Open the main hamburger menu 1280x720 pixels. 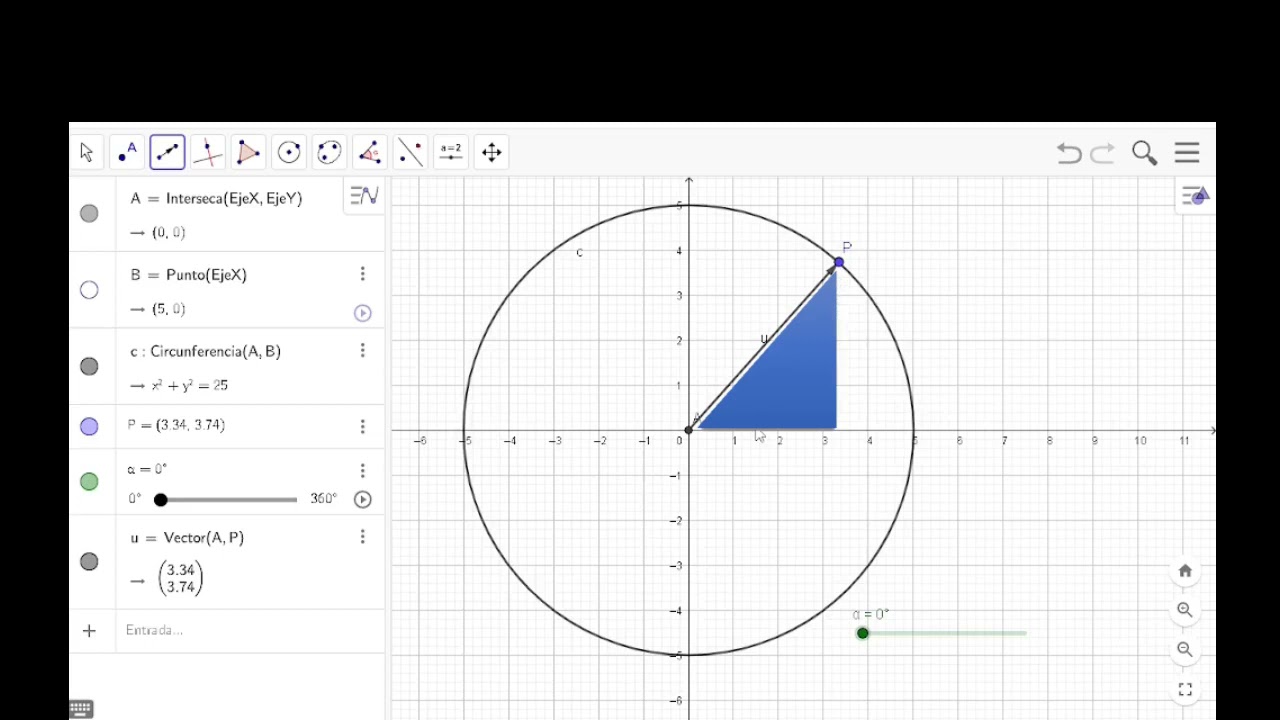point(1187,152)
